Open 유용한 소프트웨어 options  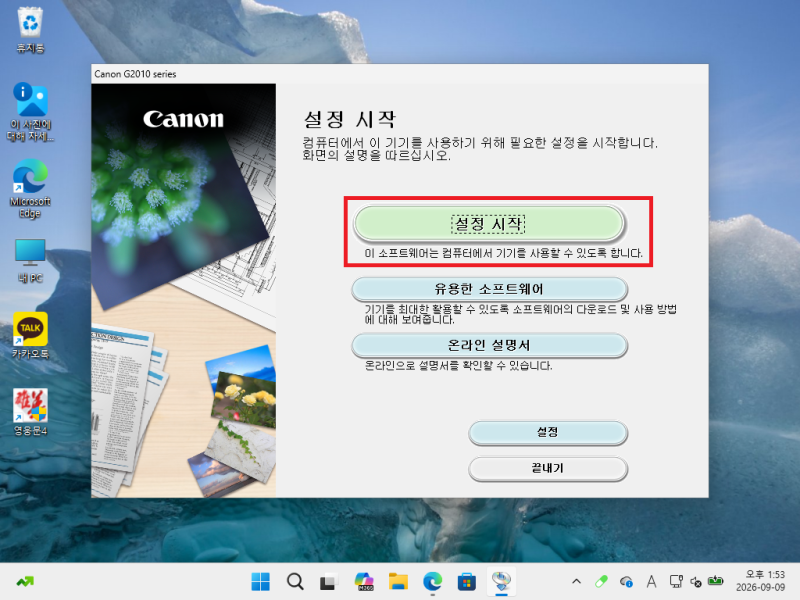[x=489, y=289]
